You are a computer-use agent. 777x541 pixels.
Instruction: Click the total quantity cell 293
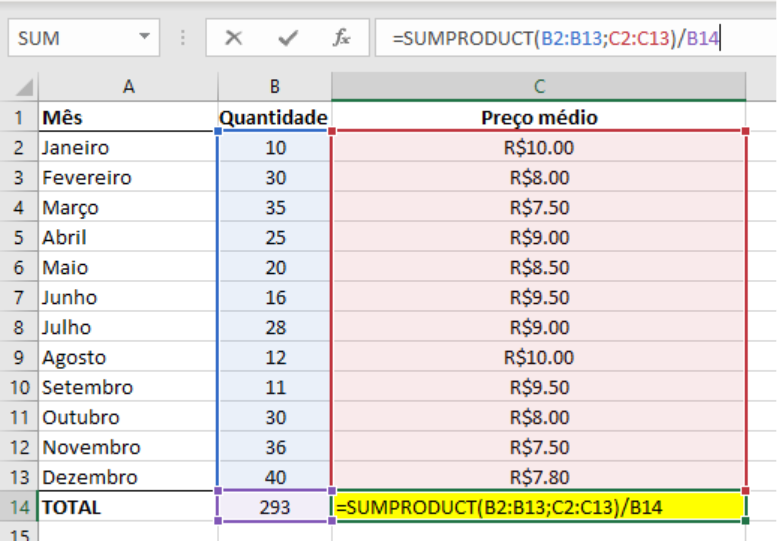(x=274, y=507)
